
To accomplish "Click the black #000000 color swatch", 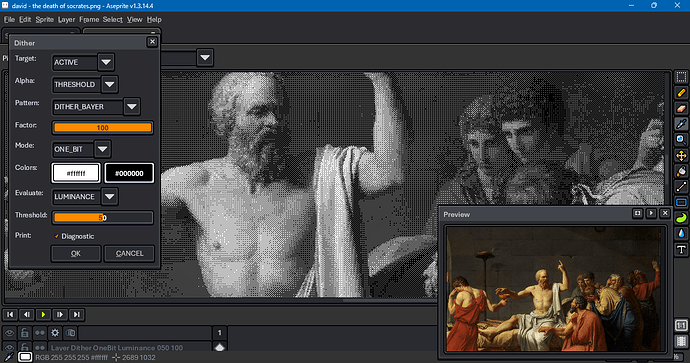I will click(x=129, y=173).
